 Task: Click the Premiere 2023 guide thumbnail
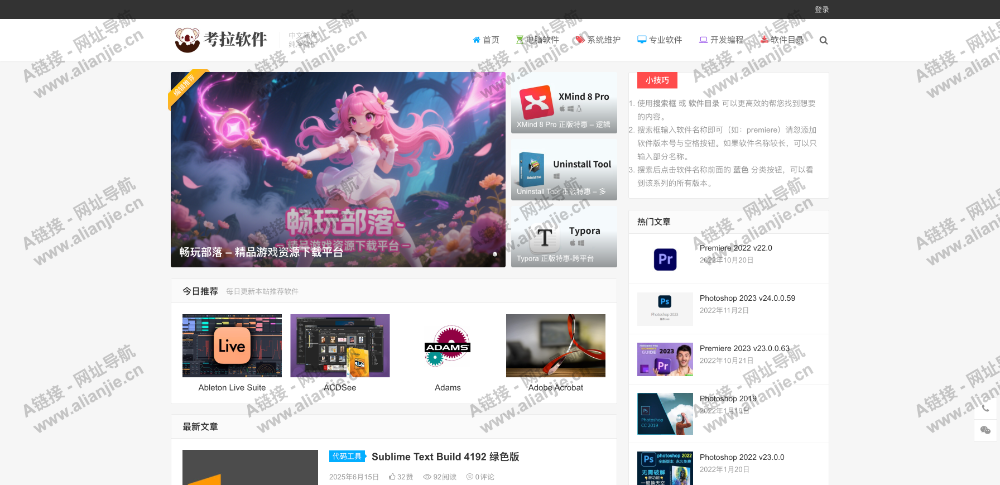pyautogui.click(x=665, y=359)
